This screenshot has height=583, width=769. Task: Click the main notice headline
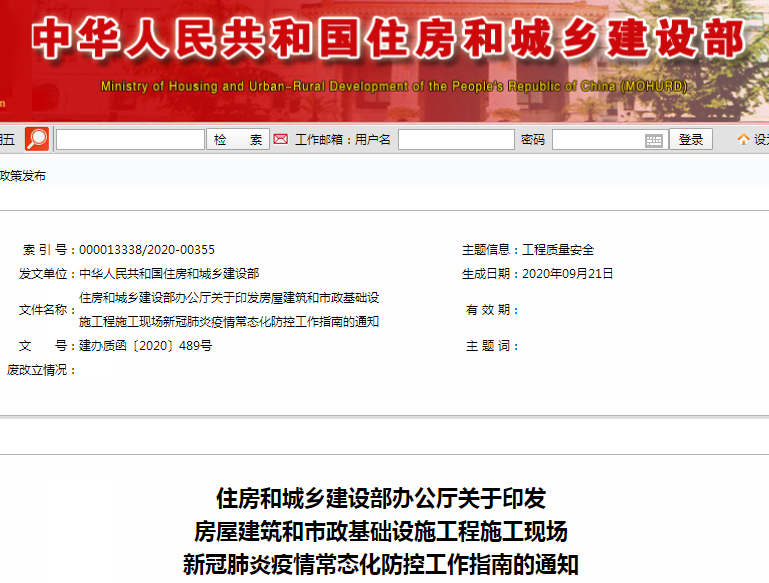click(x=381, y=532)
